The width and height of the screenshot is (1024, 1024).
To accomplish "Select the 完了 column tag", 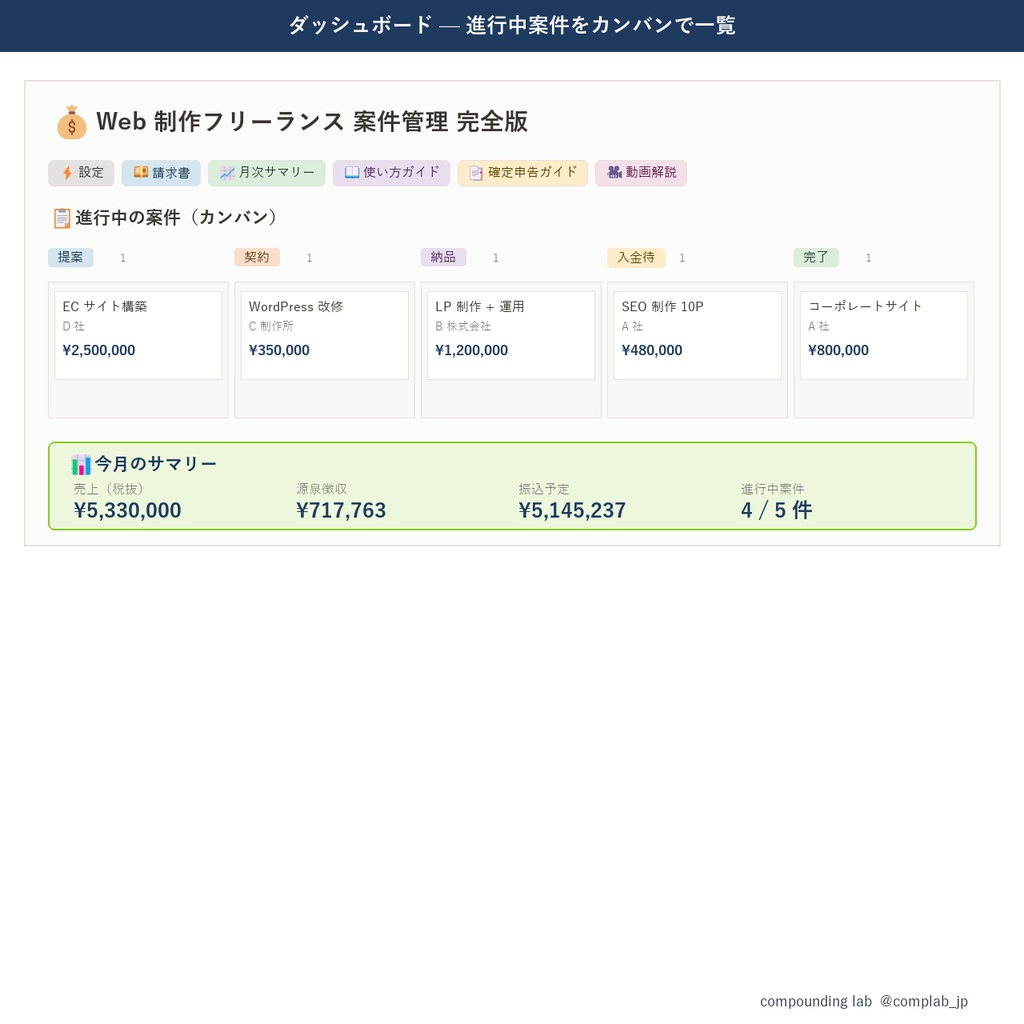I will [816, 257].
